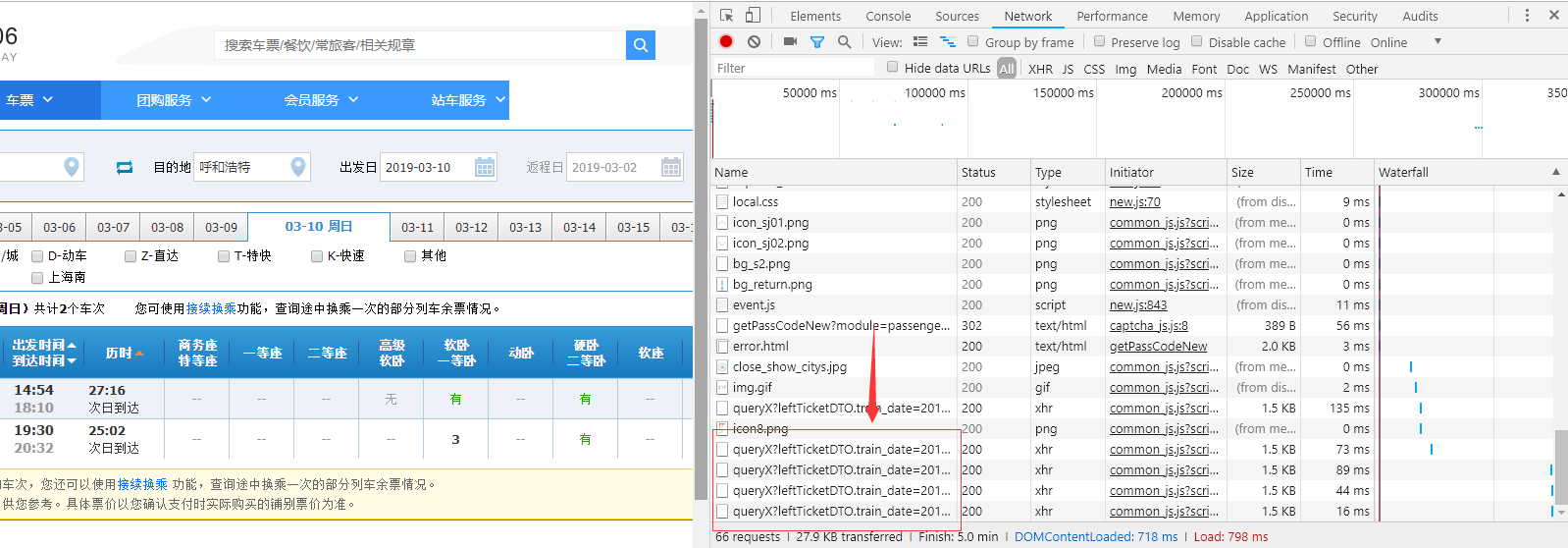This screenshot has height=548, width=1568.
Task: Enable Disable cache checkbox
Action: coord(1196,41)
